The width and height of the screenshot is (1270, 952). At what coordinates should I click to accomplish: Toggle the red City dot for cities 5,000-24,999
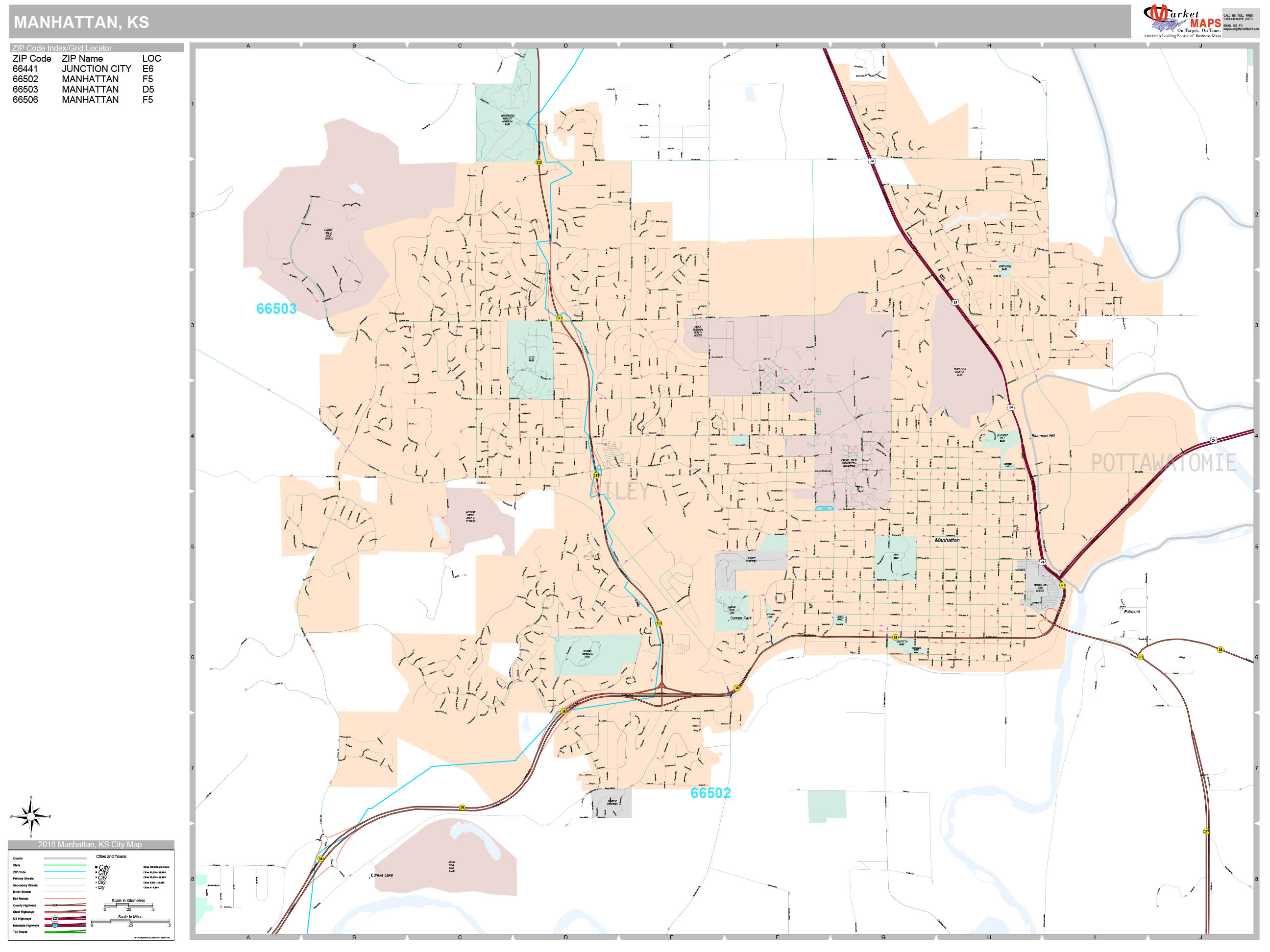point(97,882)
